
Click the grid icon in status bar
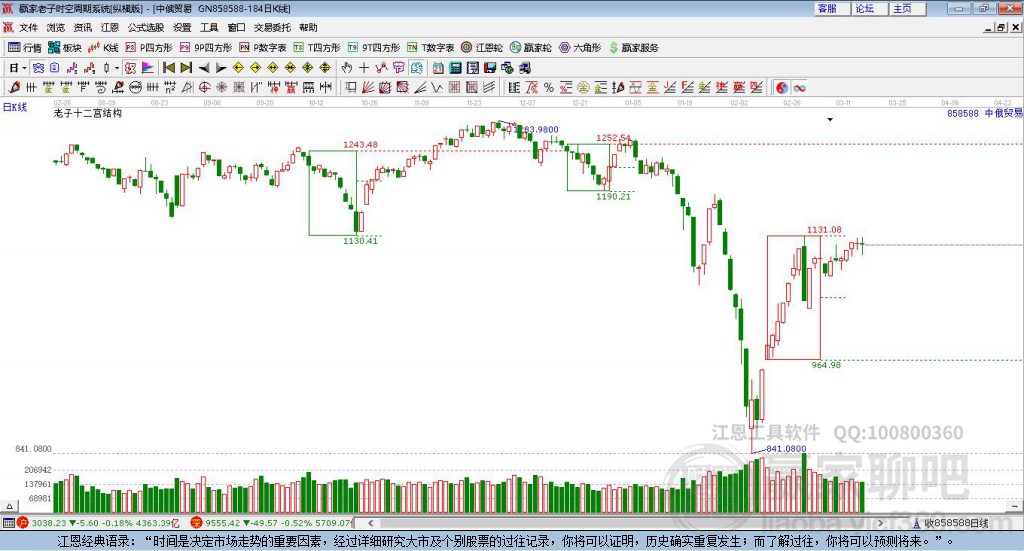pos(8,523)
